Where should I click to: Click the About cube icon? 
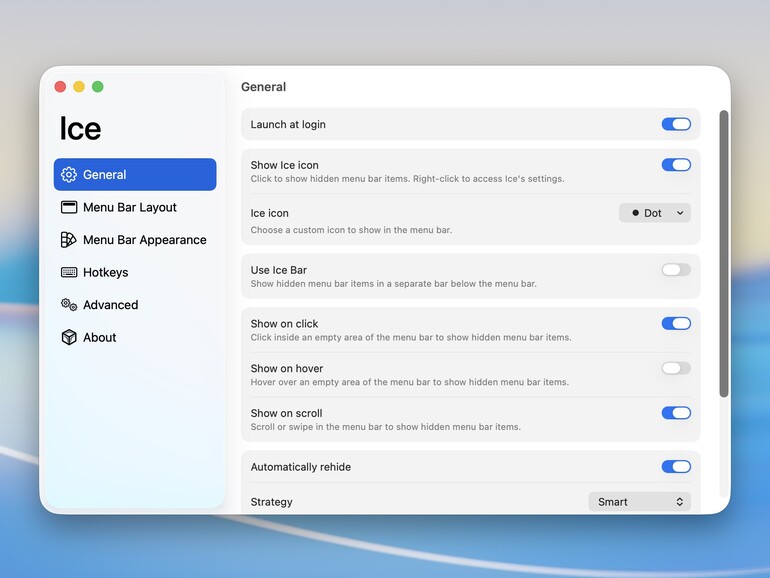point(69,337)
